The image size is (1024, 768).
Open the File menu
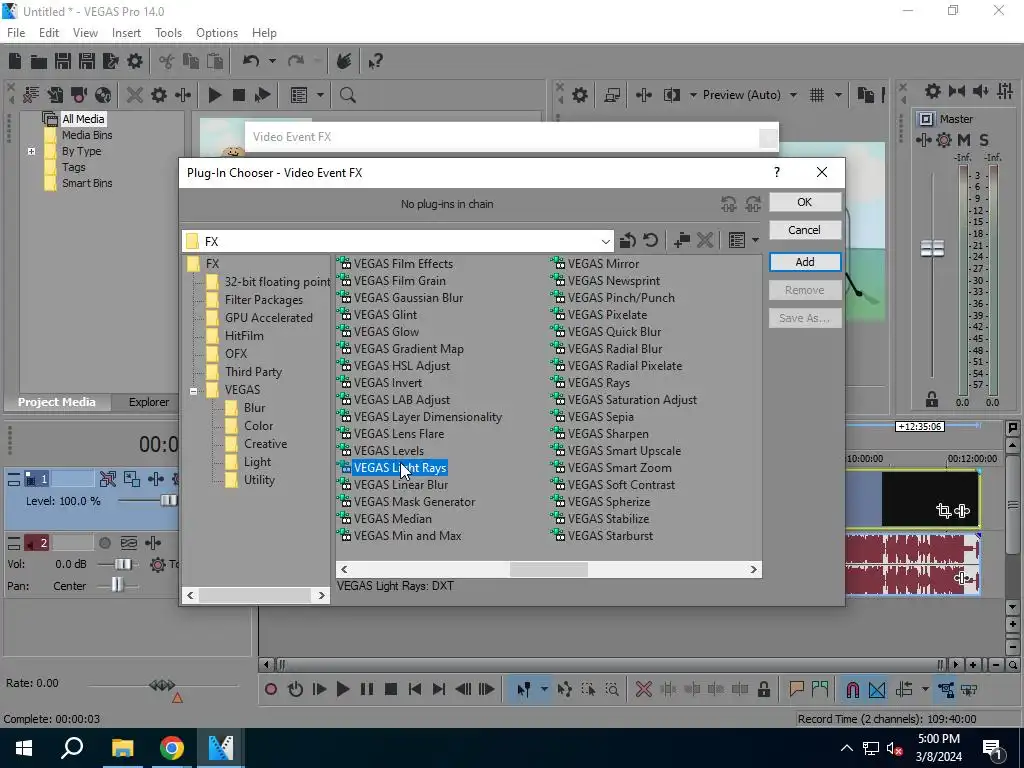[x=16, y=33]
